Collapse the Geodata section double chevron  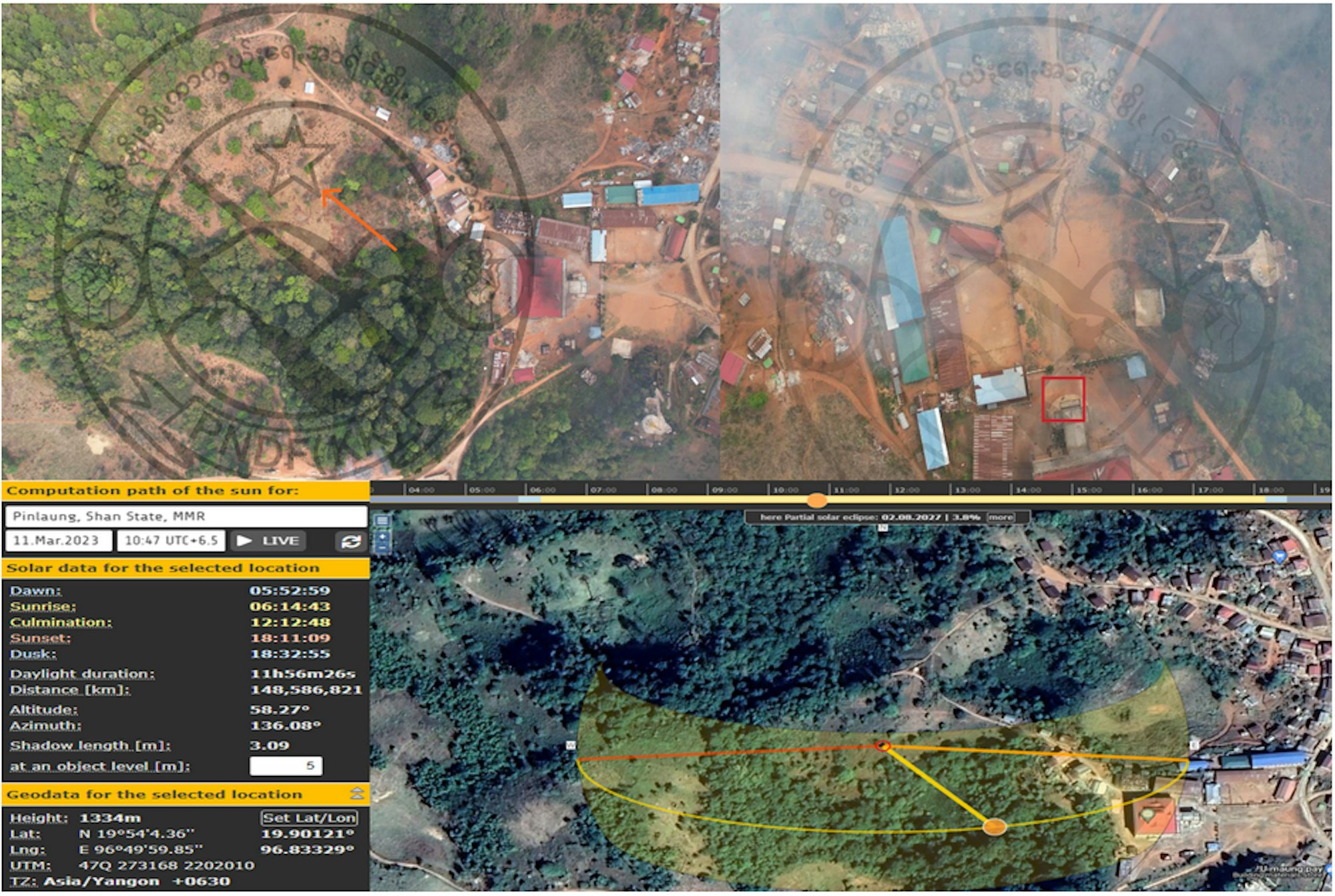point(358,795)
